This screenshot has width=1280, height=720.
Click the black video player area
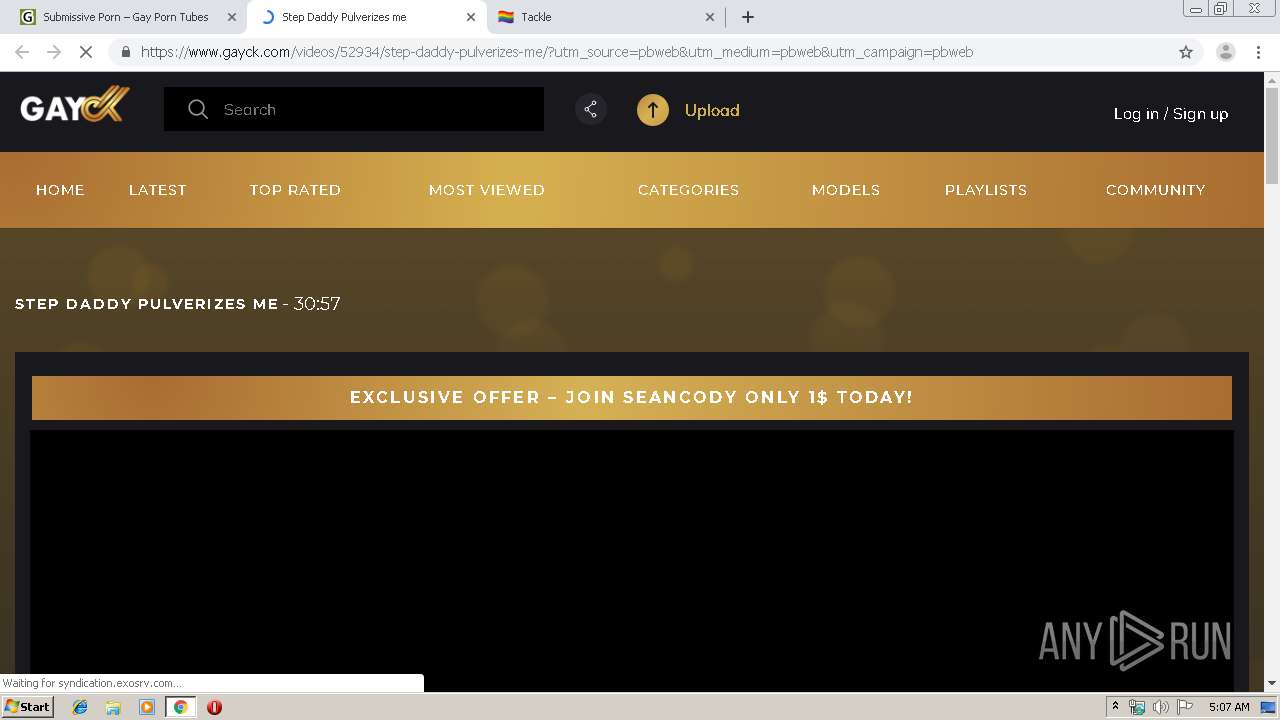coord(632,560)
